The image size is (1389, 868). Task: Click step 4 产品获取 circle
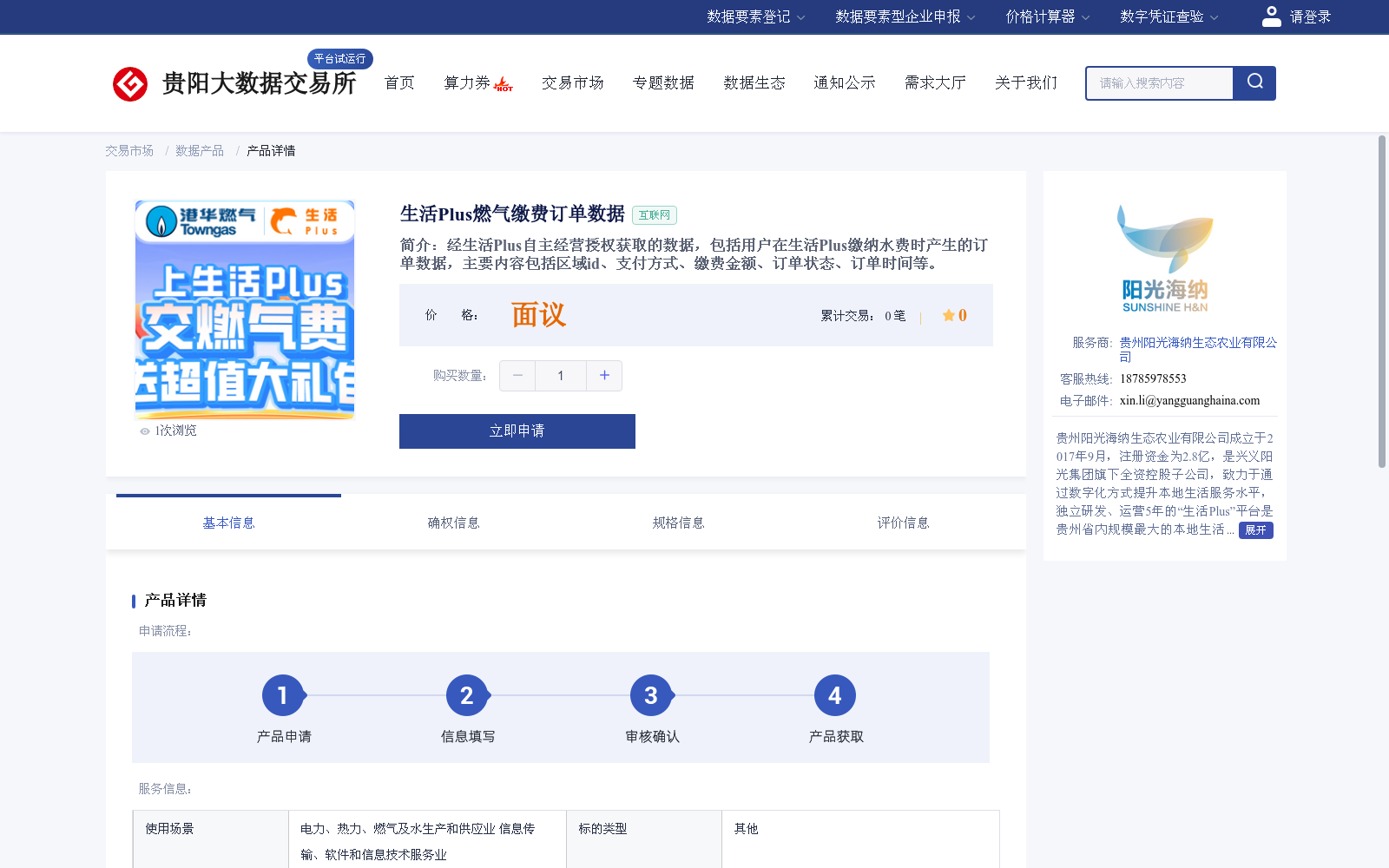[x=835, y=695]
